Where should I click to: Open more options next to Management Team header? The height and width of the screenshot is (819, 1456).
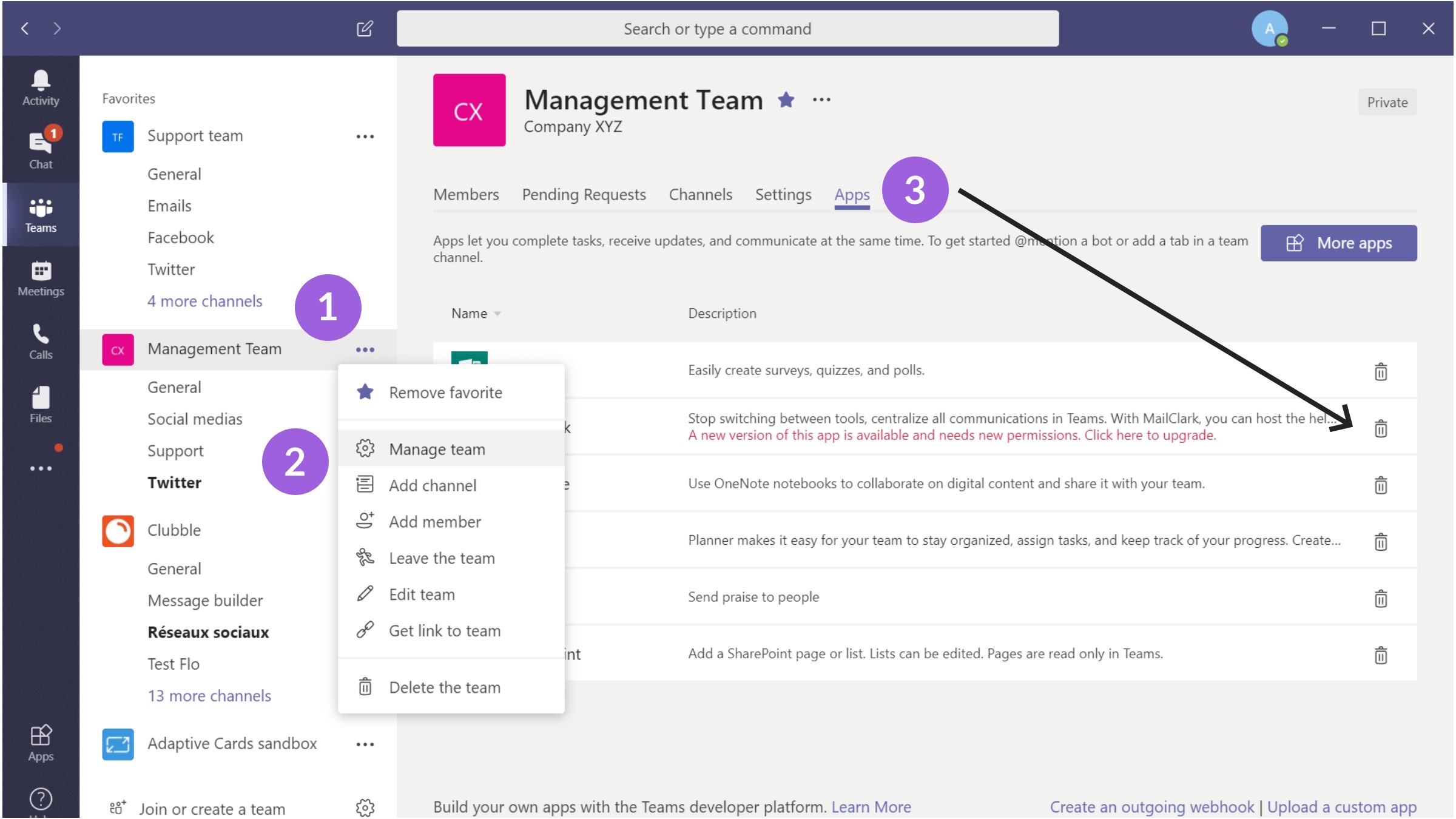coord(821,99)
